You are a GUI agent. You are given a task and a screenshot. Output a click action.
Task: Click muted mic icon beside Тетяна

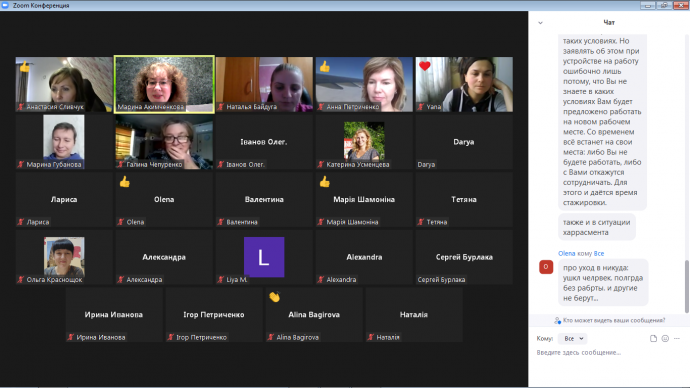(421, 222)
